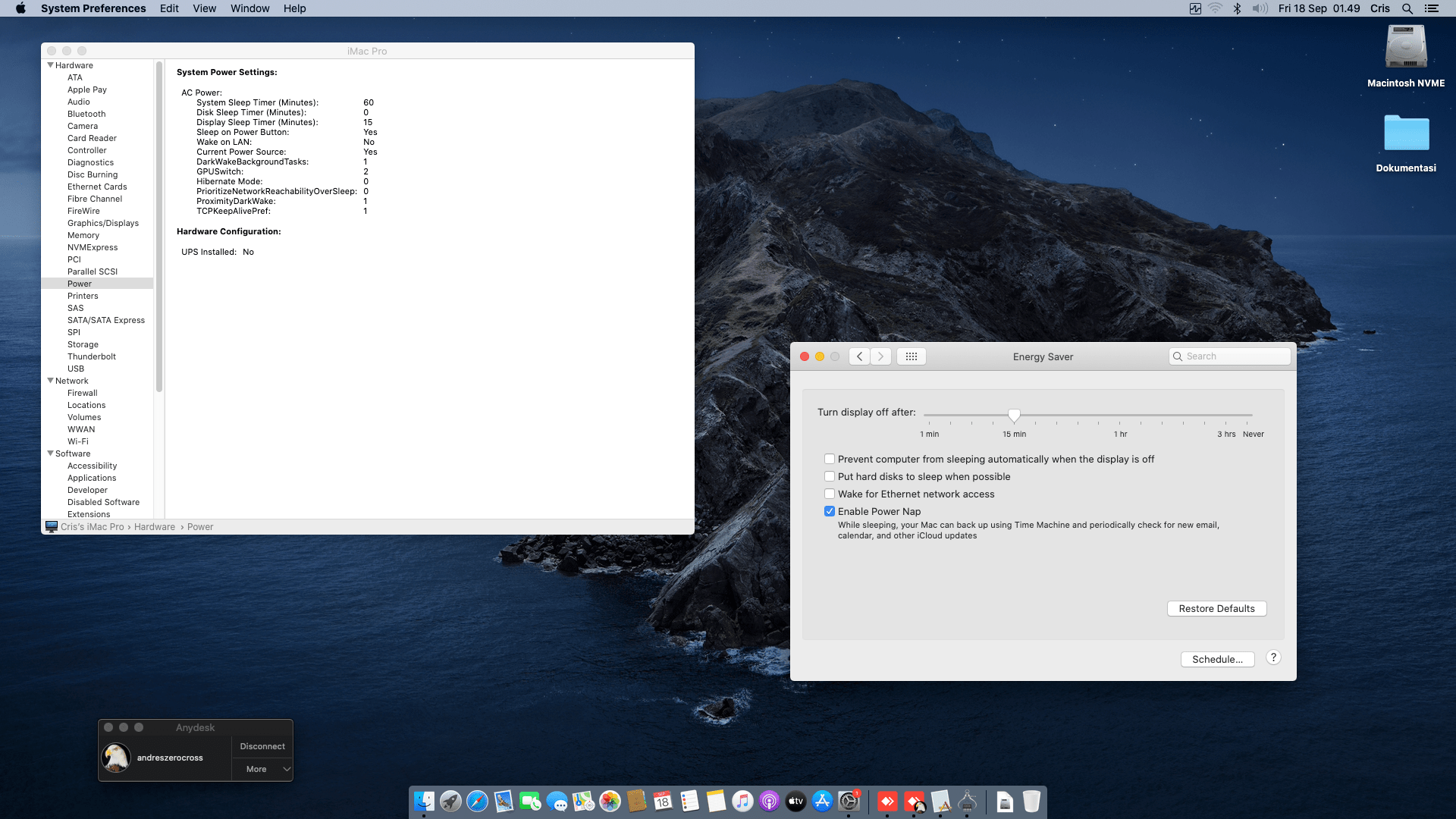The height and width of the screenshot is (819, 1456).
Task: Open Finder from the Dock
Action: coord(424,801)
